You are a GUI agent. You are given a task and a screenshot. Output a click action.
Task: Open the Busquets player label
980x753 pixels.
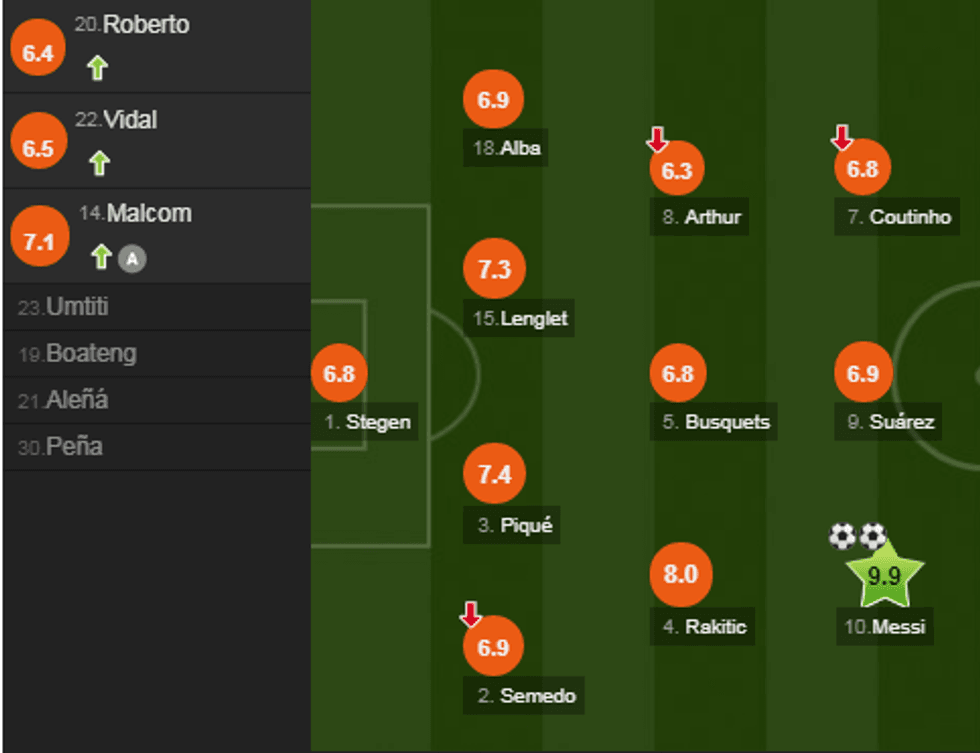click(x=715, y=422)
